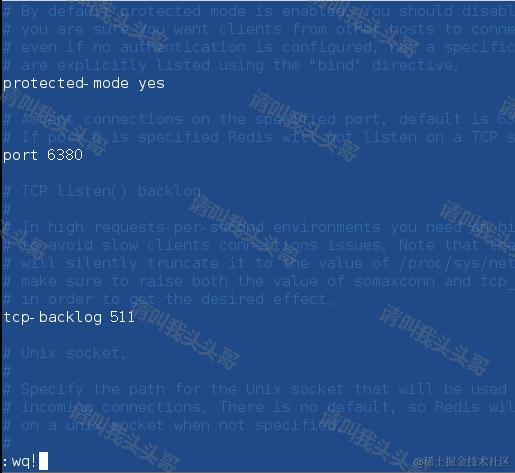
Task: Click the comment 'Accept connections on the specified port'
Action: click(259, 119)
